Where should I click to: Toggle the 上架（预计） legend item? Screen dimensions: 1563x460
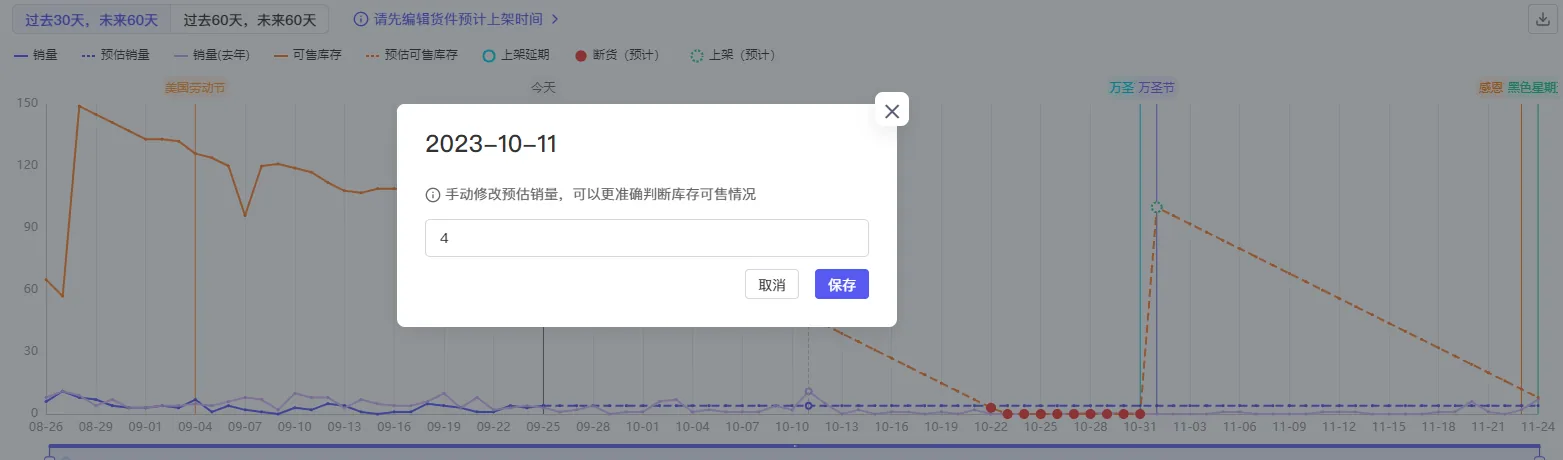click(x=733, y=55)
